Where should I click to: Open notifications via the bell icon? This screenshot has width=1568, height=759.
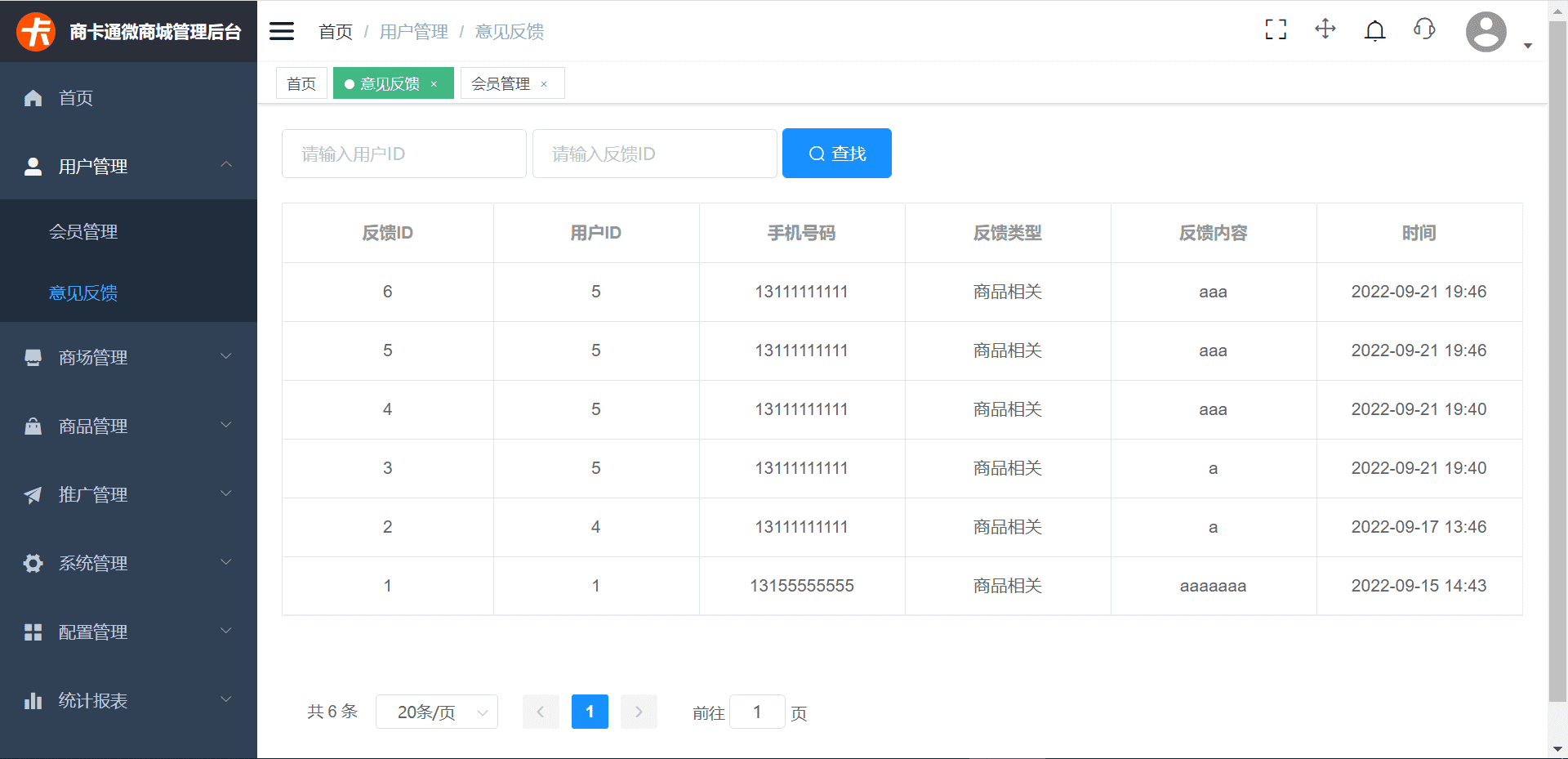[1374, 29]
